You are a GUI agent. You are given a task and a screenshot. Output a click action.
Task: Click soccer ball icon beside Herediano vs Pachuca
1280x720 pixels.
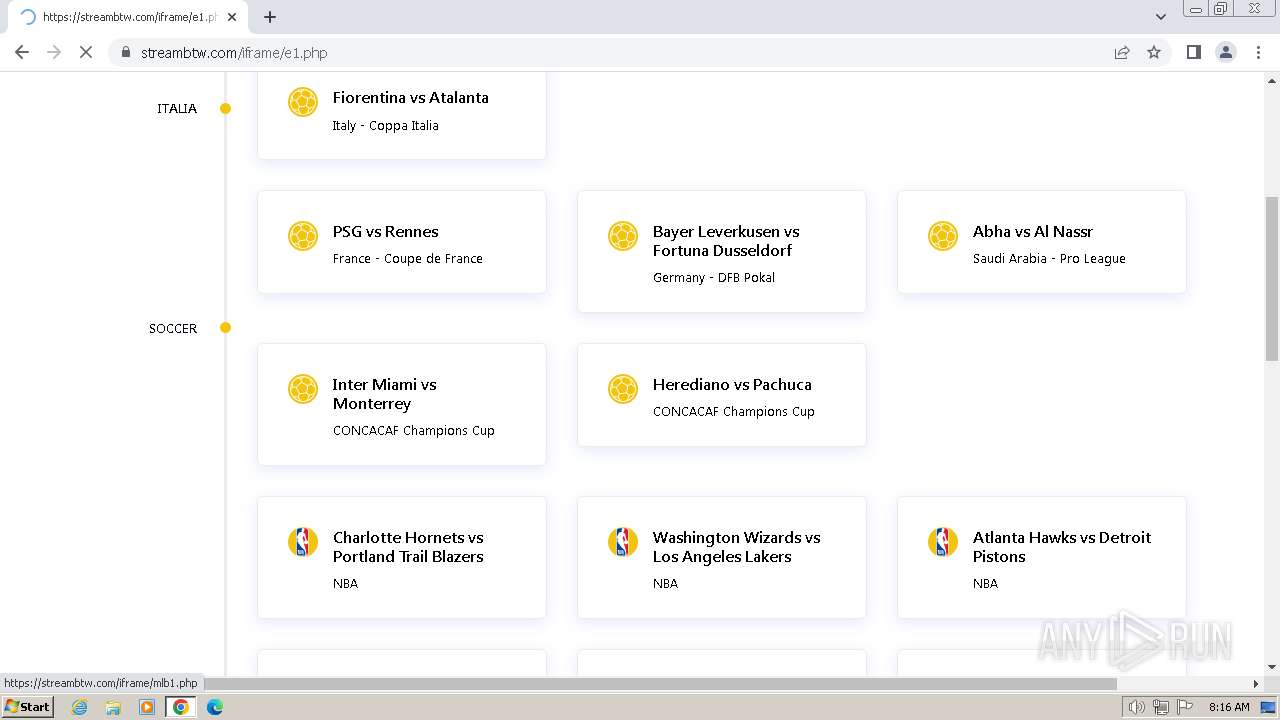(x=623, y=389)
